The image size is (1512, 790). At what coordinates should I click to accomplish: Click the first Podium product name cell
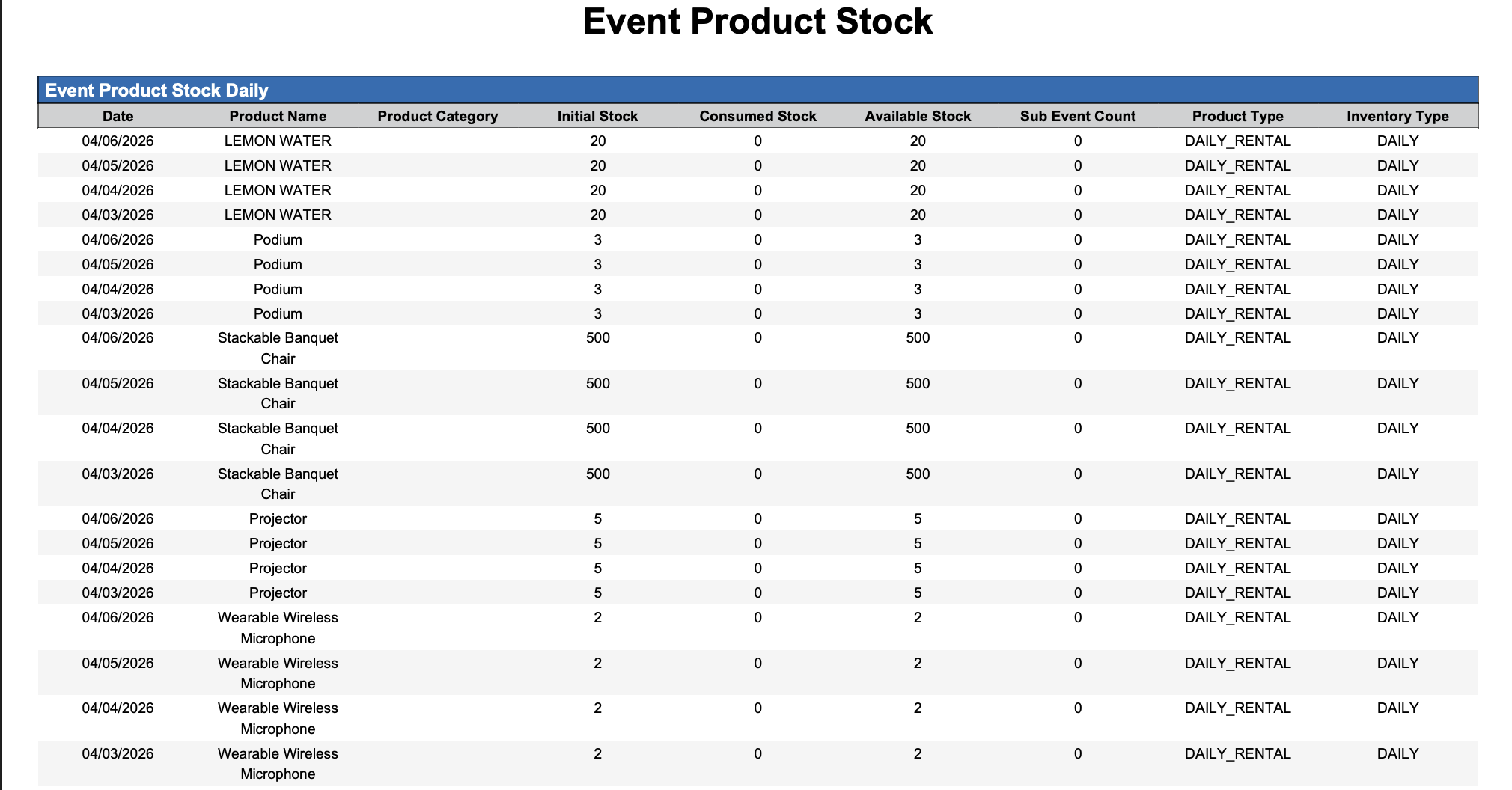point(278,239)
